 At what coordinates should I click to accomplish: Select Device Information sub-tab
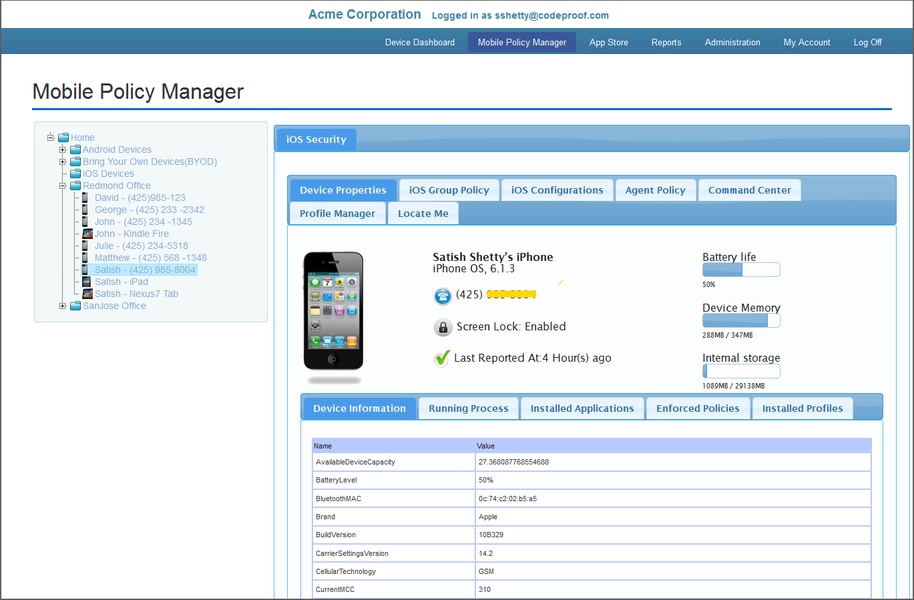[x=359, y=408]
